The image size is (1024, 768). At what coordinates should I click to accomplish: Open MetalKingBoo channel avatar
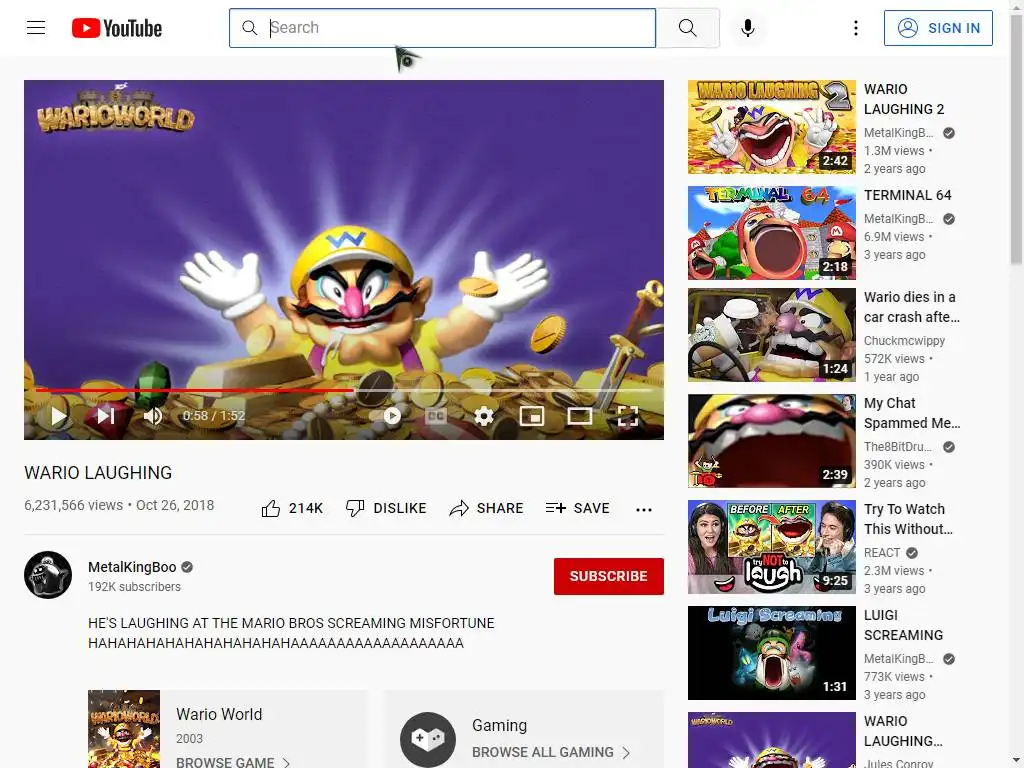tap(48, 575)
